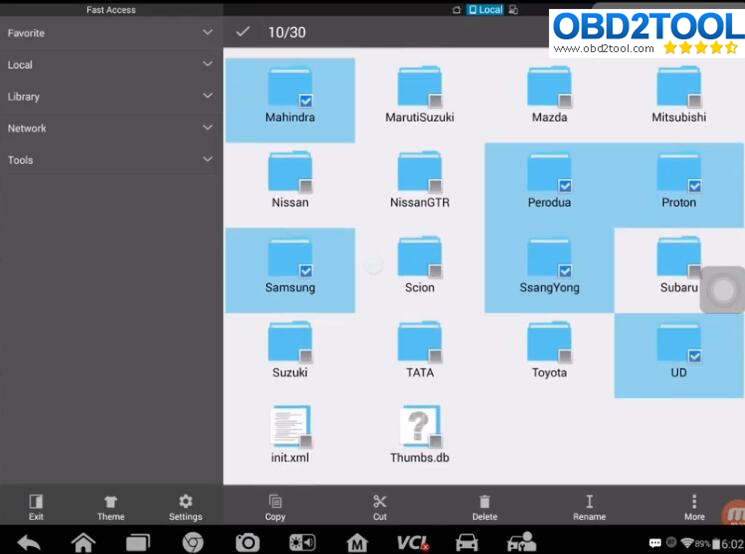The image size is (745, 554).
Task: Launch the Chrome browser icon
Action: pyautogui.click(x=193, y=542)
